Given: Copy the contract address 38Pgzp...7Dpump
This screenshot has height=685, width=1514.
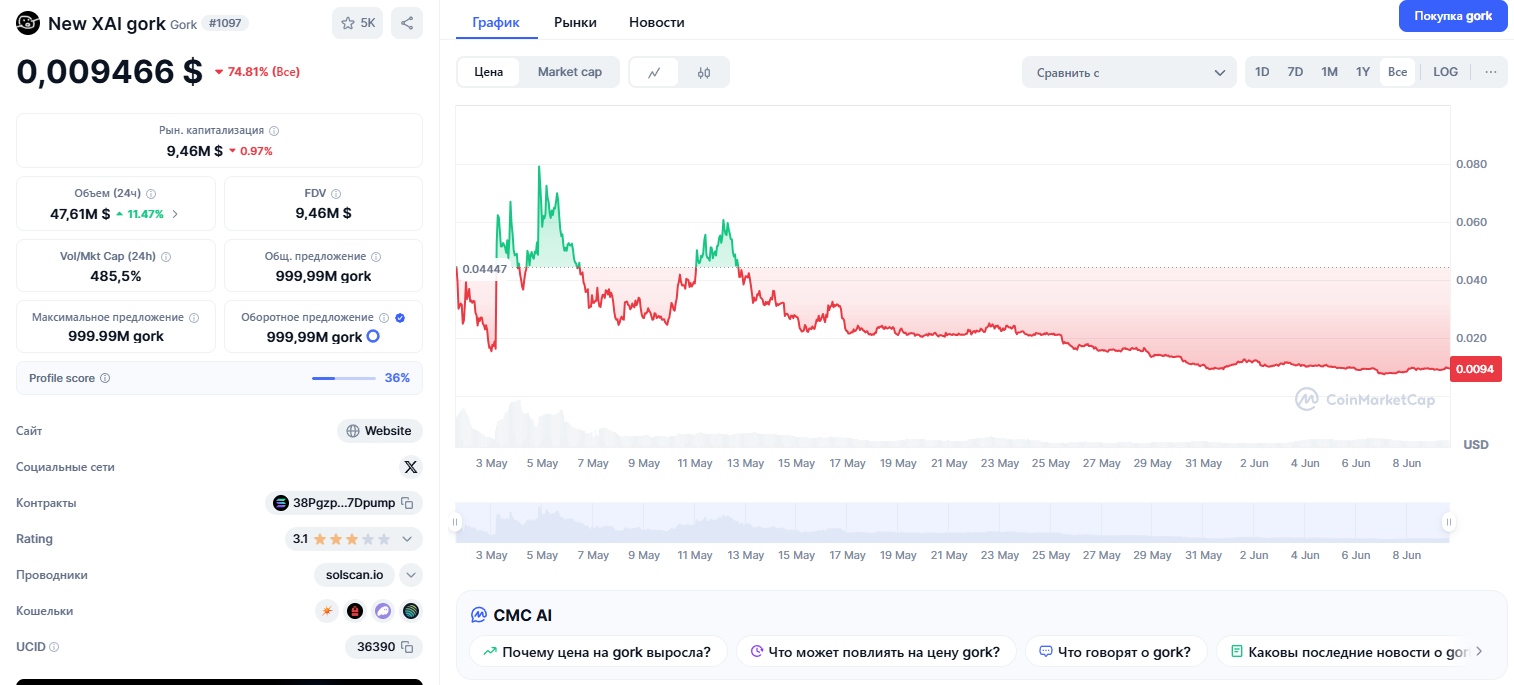Looking at the screenshot, I should click(407, 503).
